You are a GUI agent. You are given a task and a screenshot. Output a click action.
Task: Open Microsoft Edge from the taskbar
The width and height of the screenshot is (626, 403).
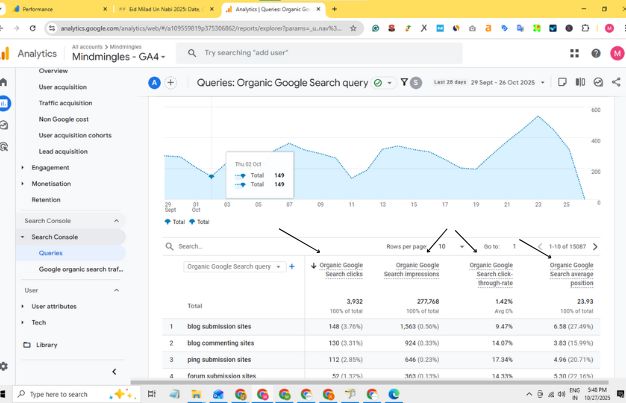point(394,394)
